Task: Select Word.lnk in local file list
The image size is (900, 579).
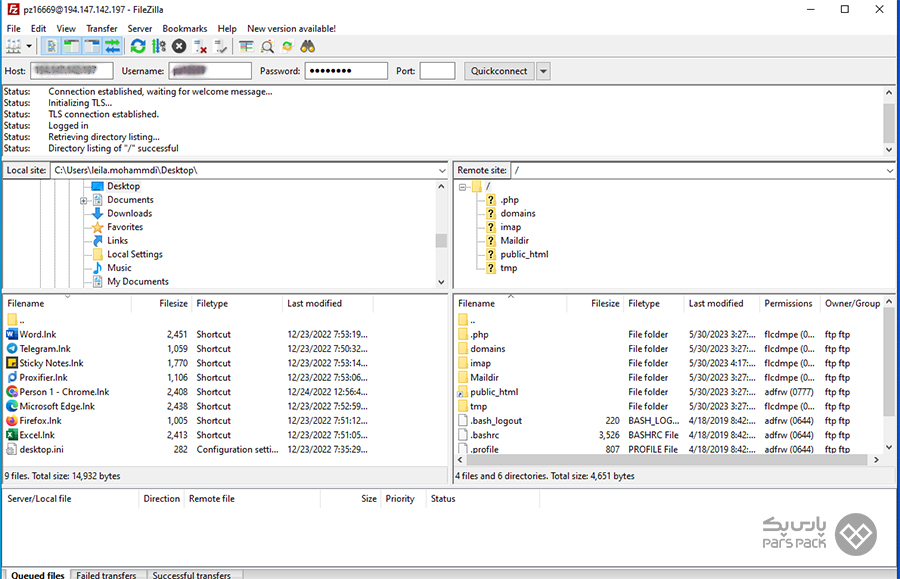Action: (38, 334)
